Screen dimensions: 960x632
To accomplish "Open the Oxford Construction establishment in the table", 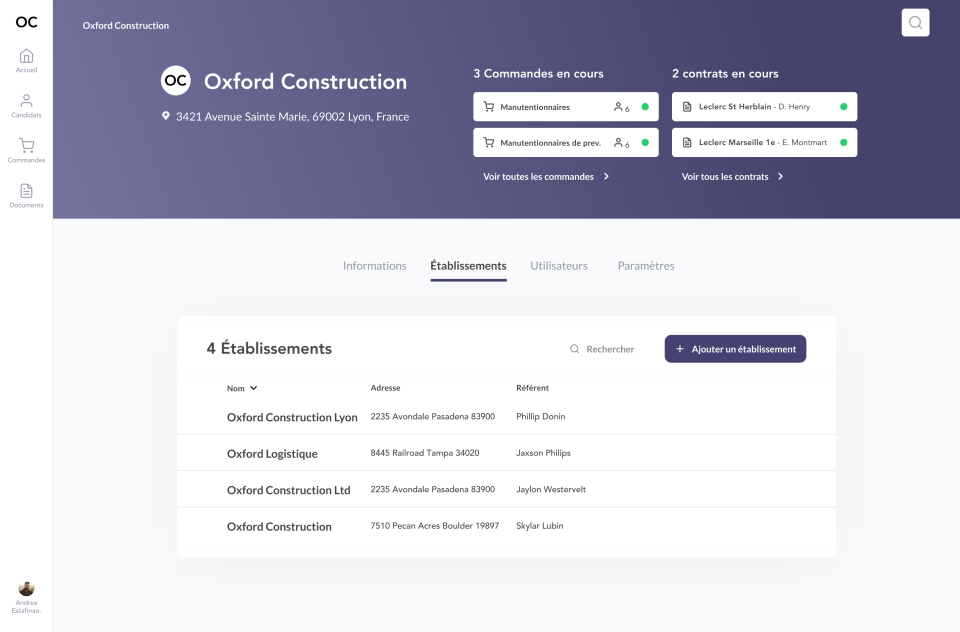I will 506,526.
